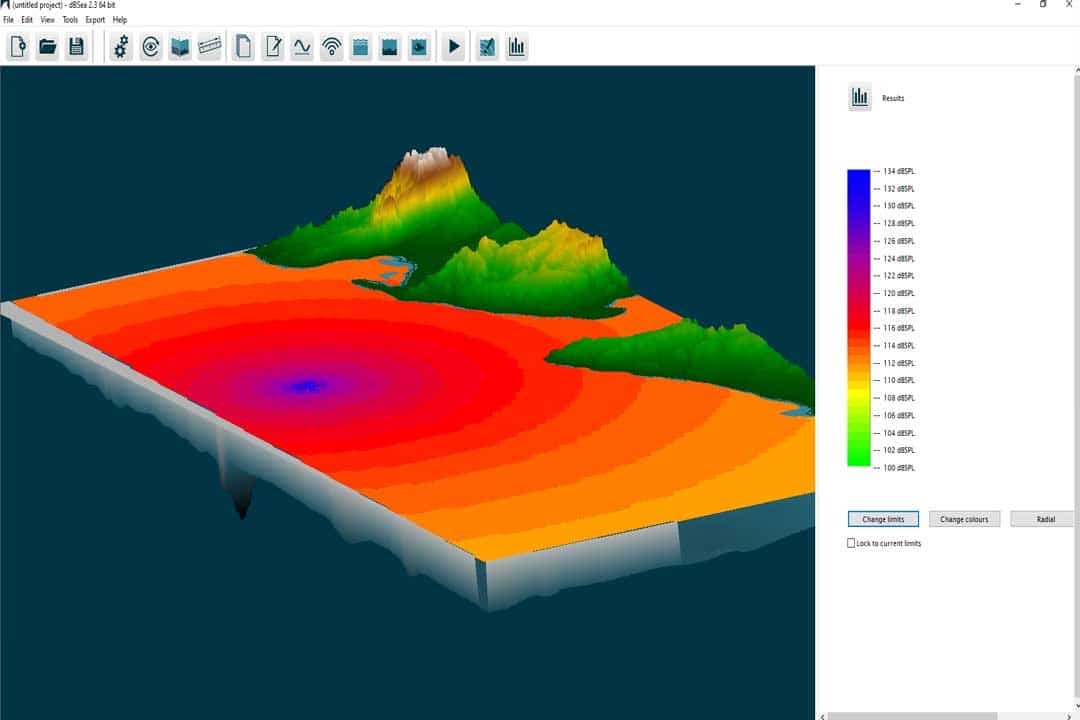The width and height of the screenshot is (1080, 720).
Task: Click the wireless signal source icon
Action: [331, 46]
